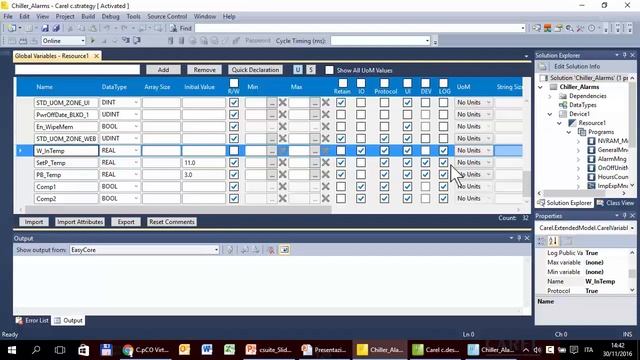Toggle Protocol checkbox for Comp1 row

(x=384, y=187)
